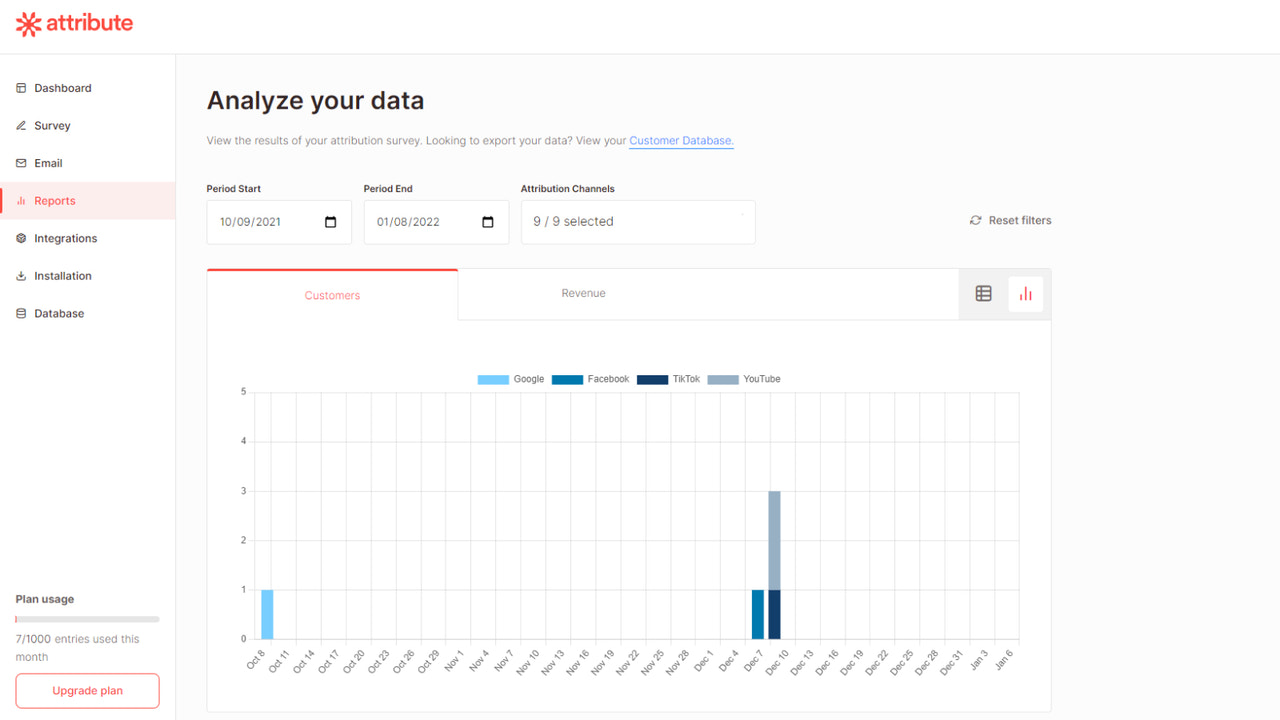Toggle the YouTube legend entry
Image resolution: width=1280 pixels, height=720 pixels.
click(744, 379)
